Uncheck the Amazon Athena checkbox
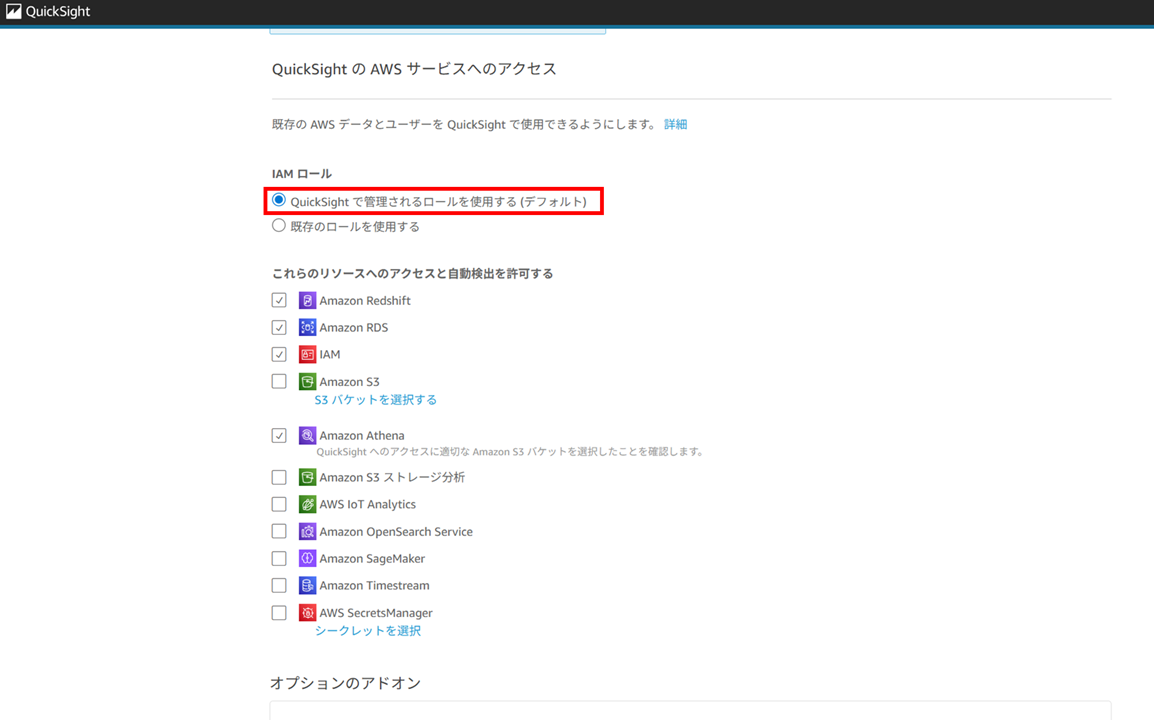 (279, 435)
